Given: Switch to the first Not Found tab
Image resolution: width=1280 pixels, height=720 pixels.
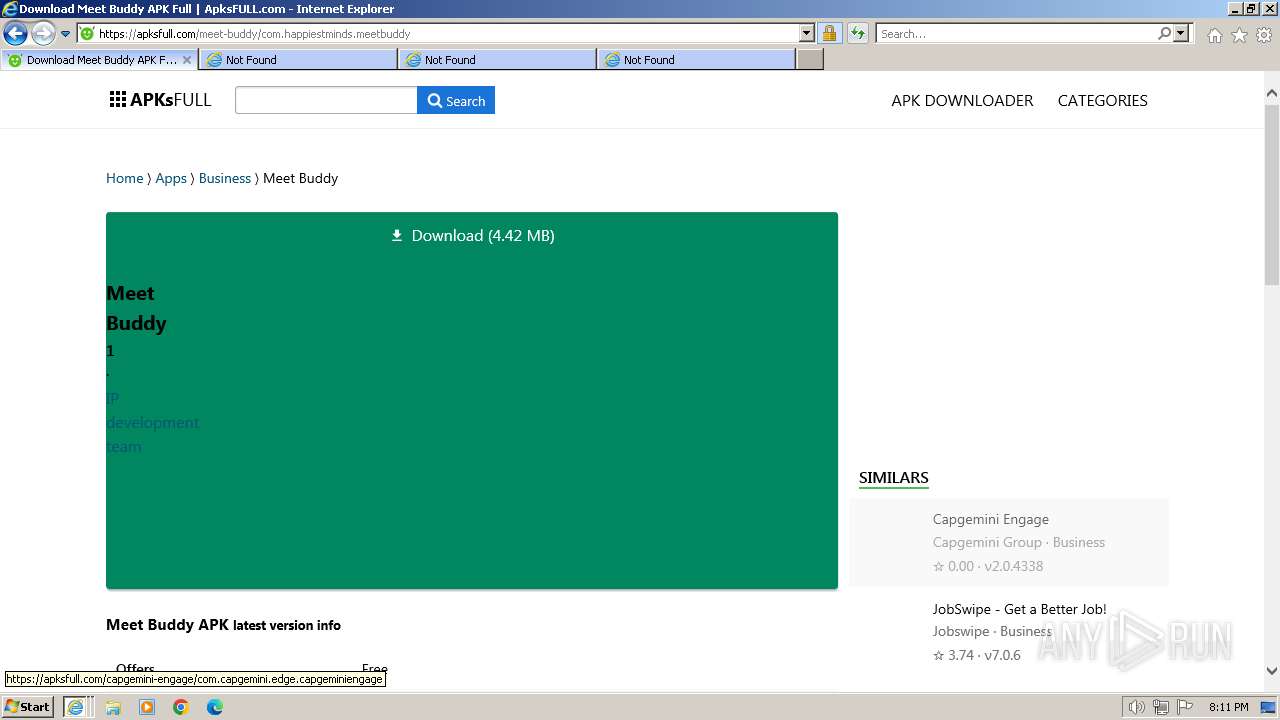Looking at the screenshot, I should coord(298,60).
